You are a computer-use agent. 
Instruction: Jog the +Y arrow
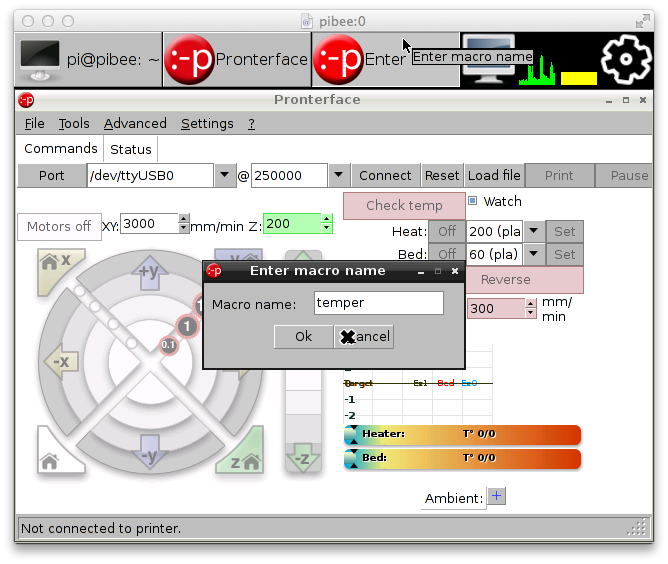point(150,273)
